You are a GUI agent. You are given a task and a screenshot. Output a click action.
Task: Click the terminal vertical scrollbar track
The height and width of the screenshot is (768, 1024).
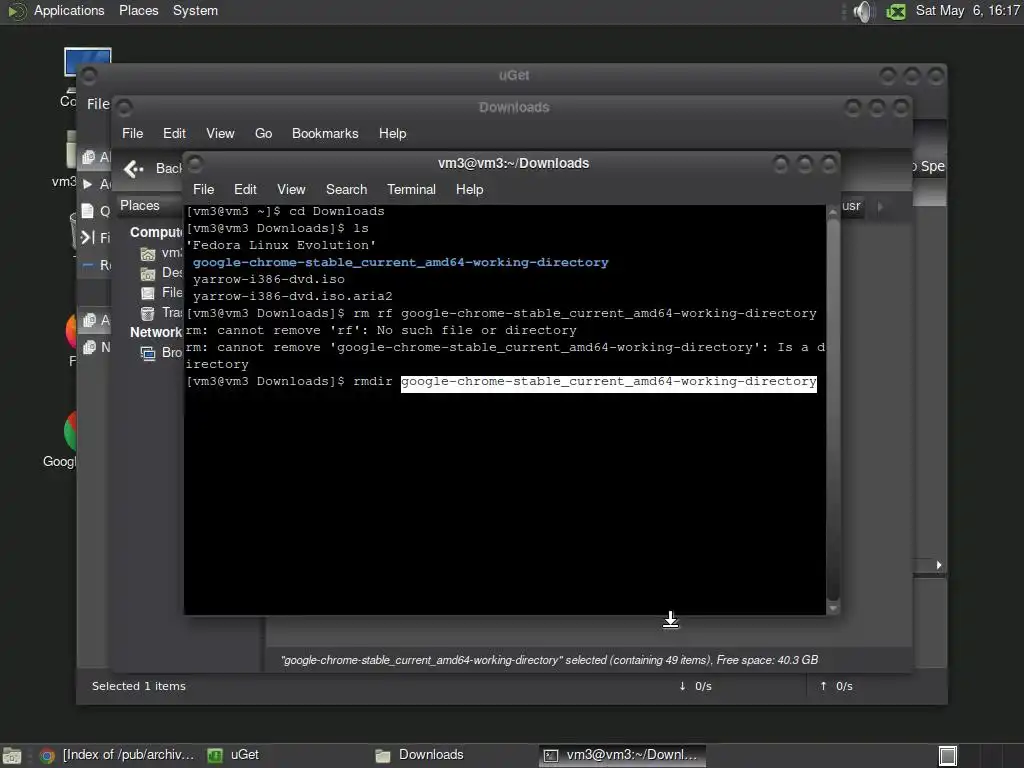[x=833, y=410]
